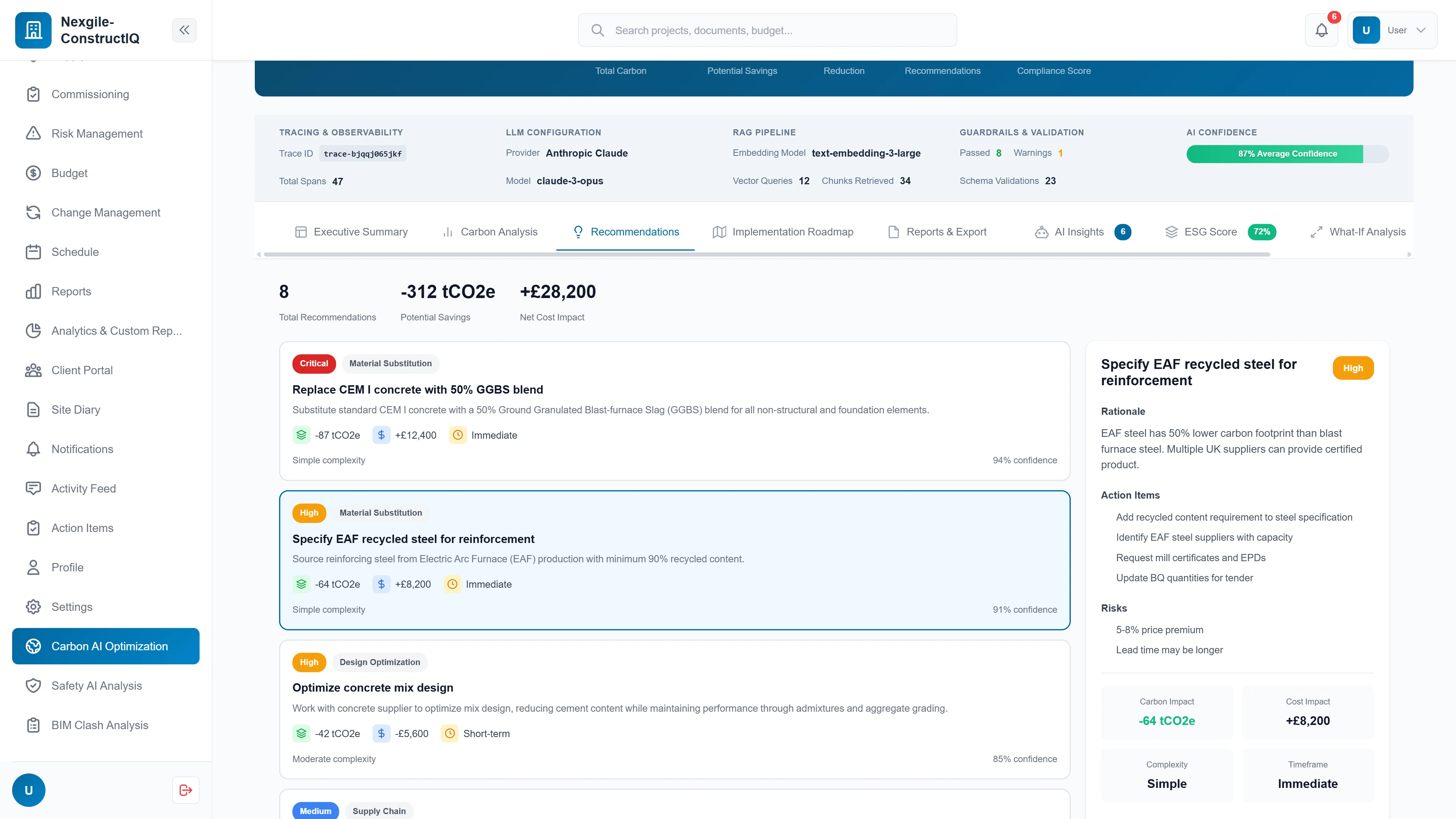The width and height of the screenshot is (1456, 819).
Task: Click the 87% Average Confidence progress bar
Action: pyautogui.click(x=1287, y=154)
